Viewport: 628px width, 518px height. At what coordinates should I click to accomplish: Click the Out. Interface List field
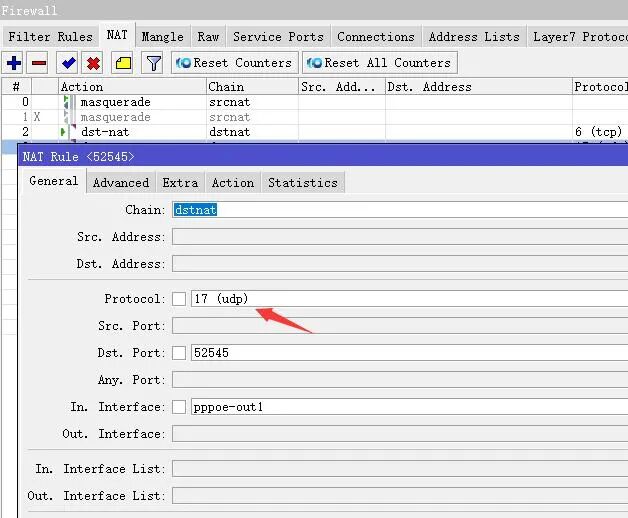[400, 496]
